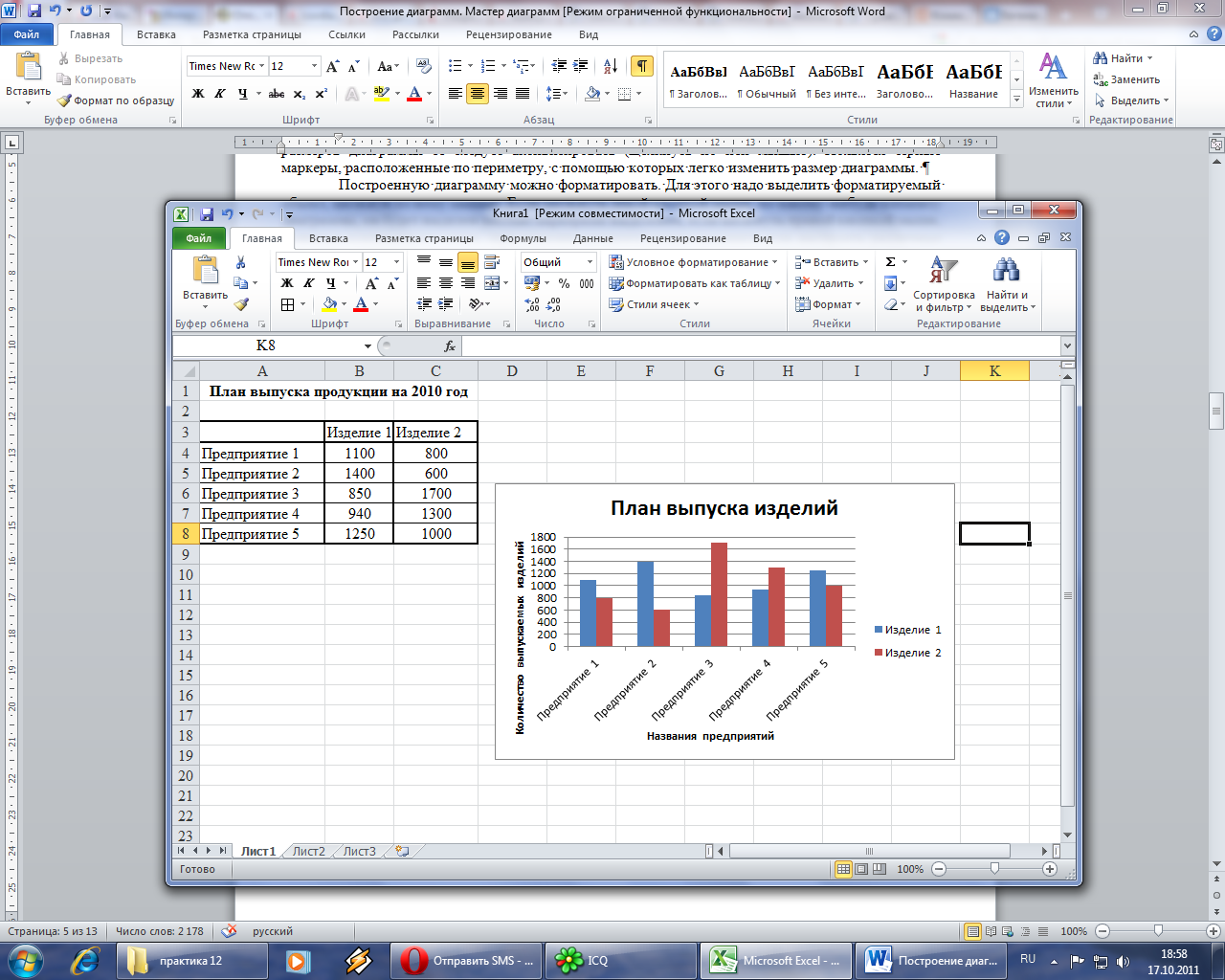Click Word clear formatting icon
Screen dimensions: 1225x980
click(x=424, y=66)
